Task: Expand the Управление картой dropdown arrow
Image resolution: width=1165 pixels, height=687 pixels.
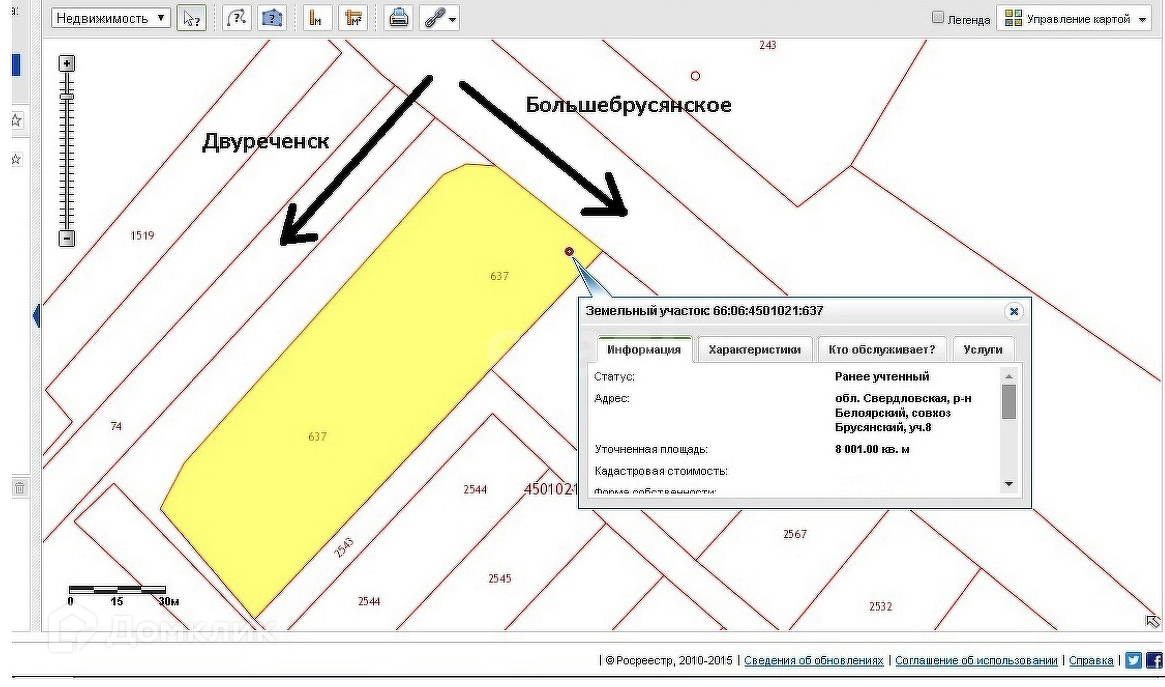Action: tap(1143, 19)
